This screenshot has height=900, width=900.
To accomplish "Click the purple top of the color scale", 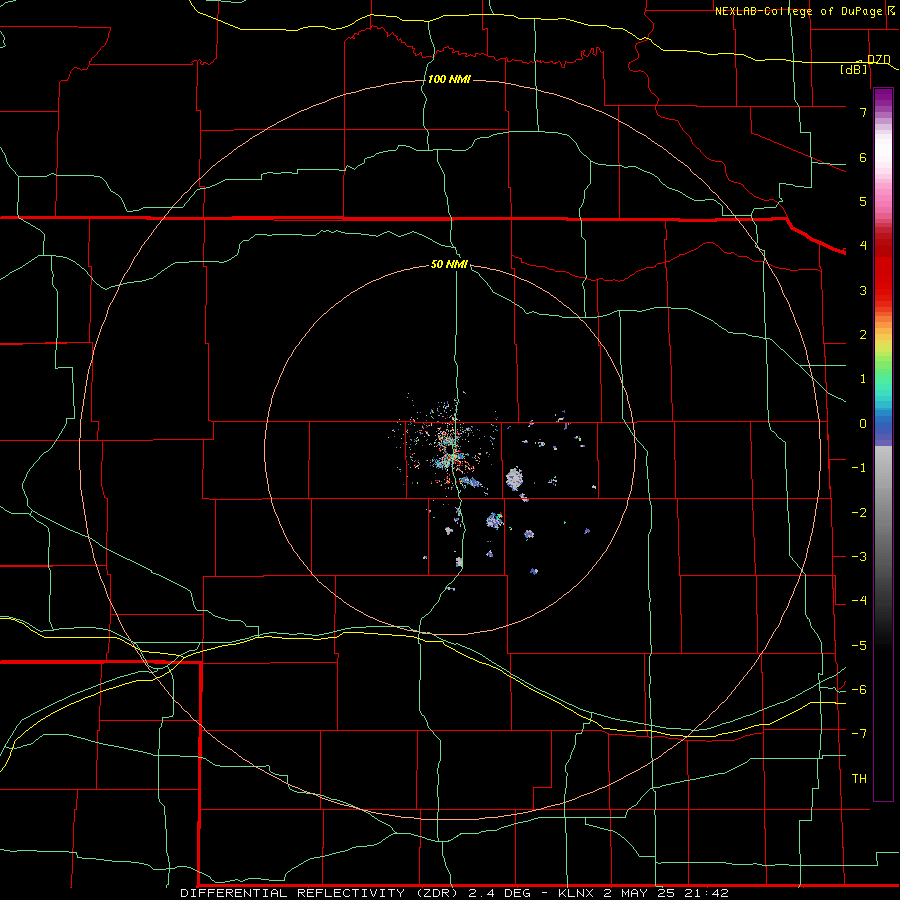I will point(883,99).
